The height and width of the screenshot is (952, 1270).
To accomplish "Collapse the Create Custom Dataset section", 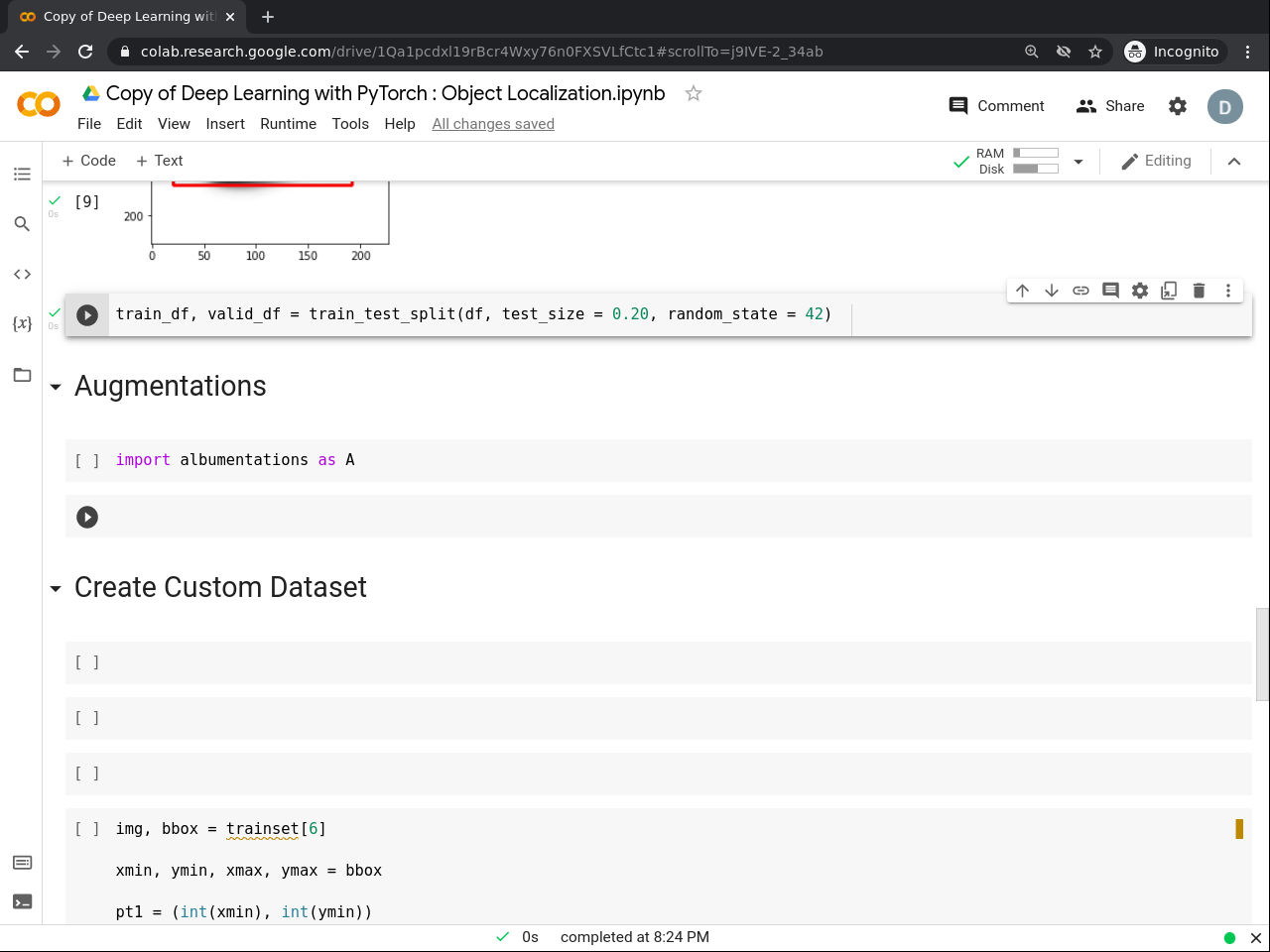I will click(56, 588).
